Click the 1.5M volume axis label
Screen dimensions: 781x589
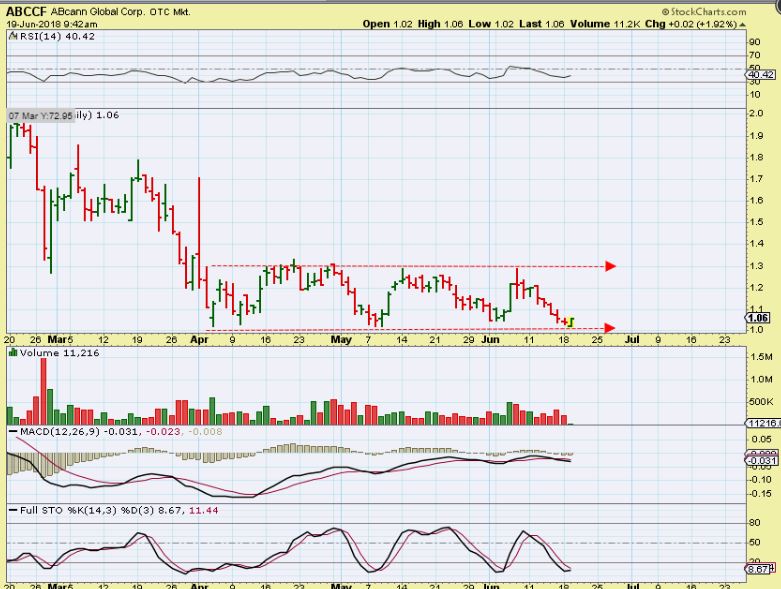point(761,357)
